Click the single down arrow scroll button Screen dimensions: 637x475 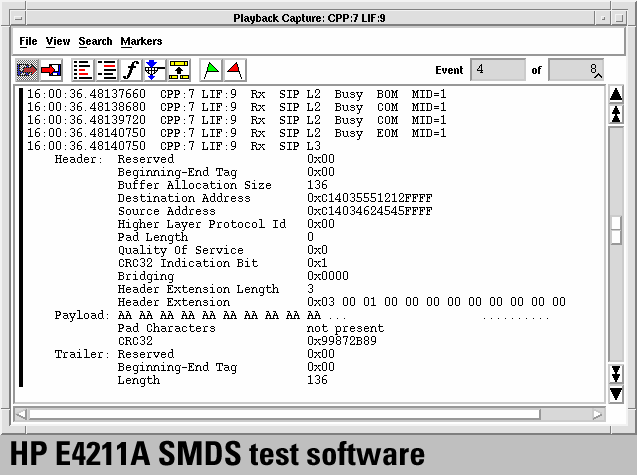[616, 393]
